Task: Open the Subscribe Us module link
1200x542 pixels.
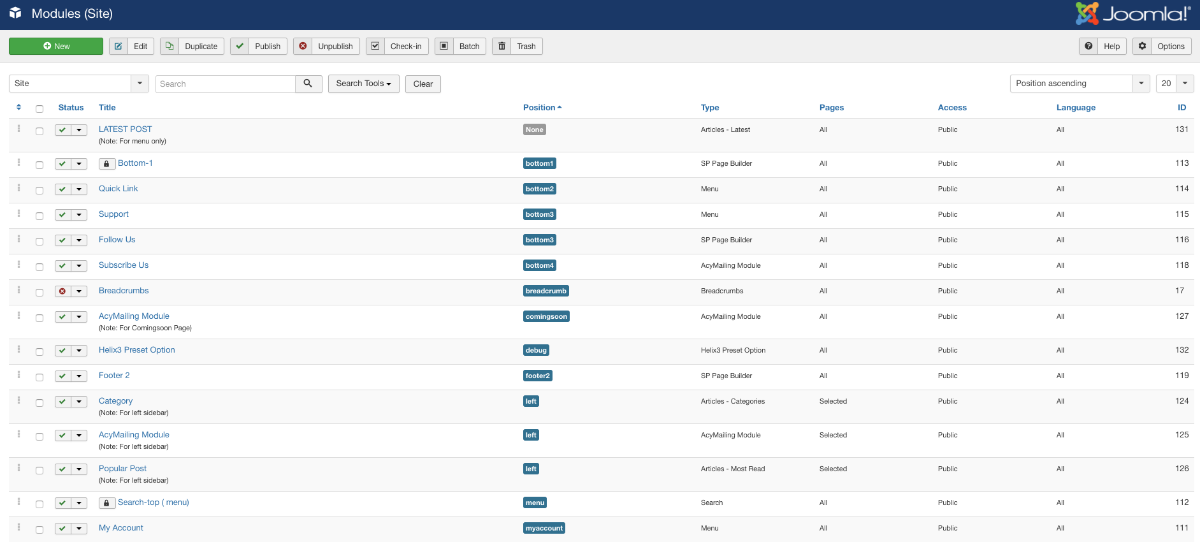Action: click(124, 265)
